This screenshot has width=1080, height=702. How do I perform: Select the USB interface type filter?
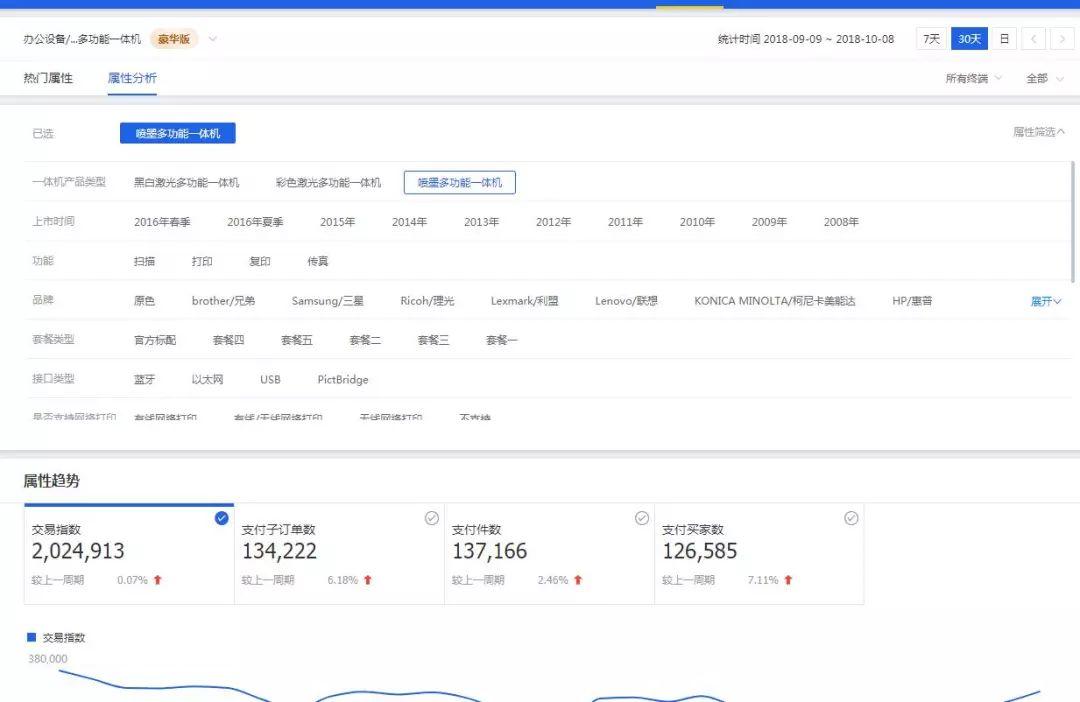270,380
